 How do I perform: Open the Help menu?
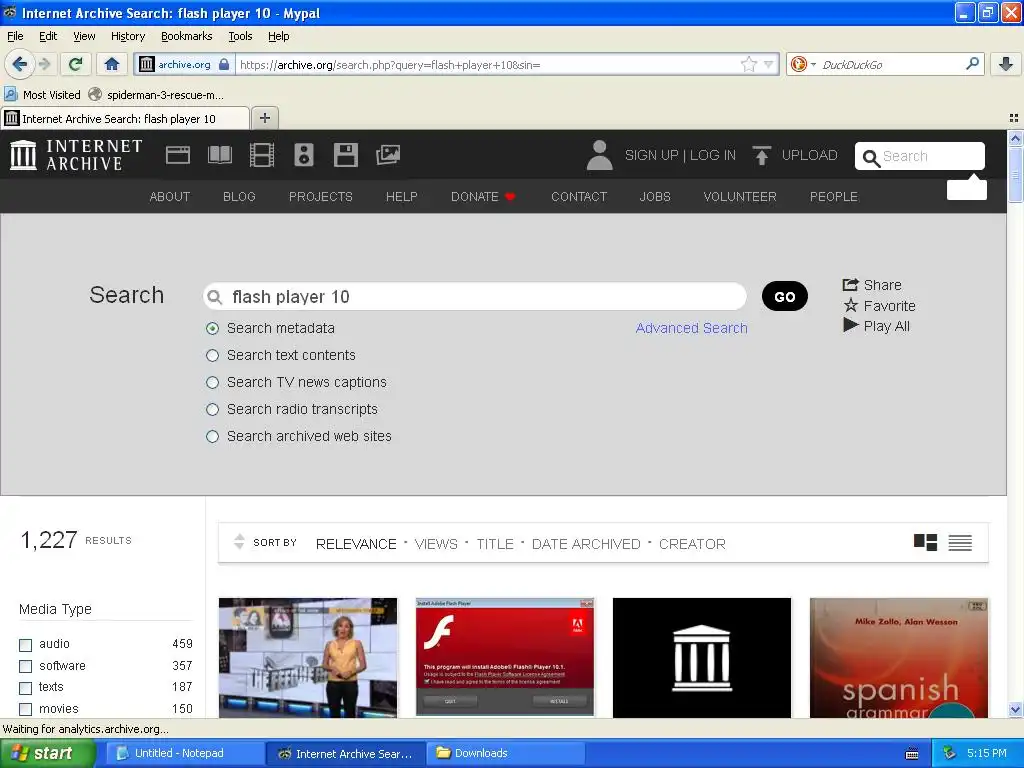[x=278, y=36]
